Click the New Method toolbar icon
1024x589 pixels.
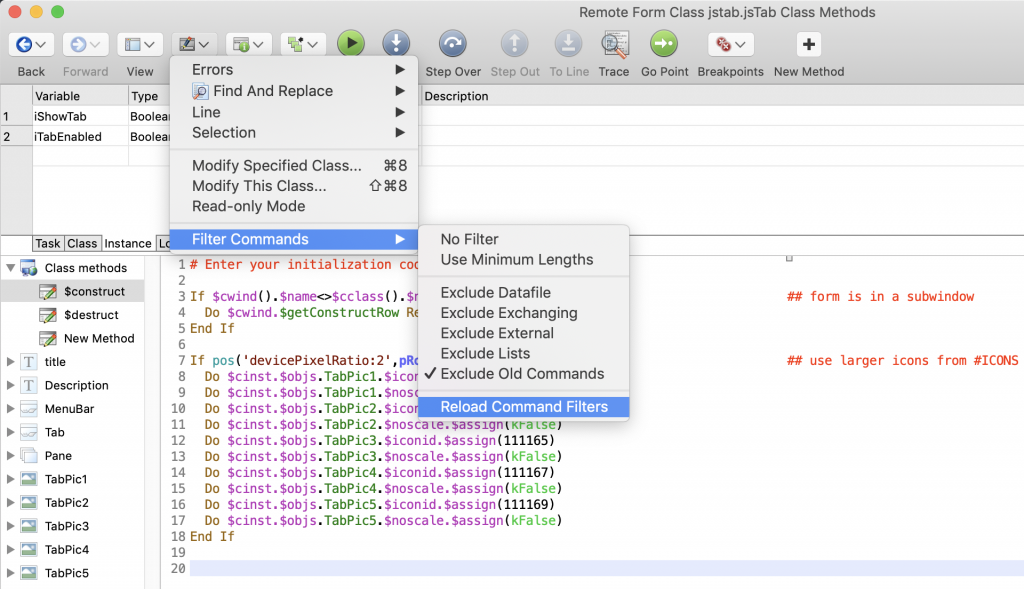(x=808, y=43)
